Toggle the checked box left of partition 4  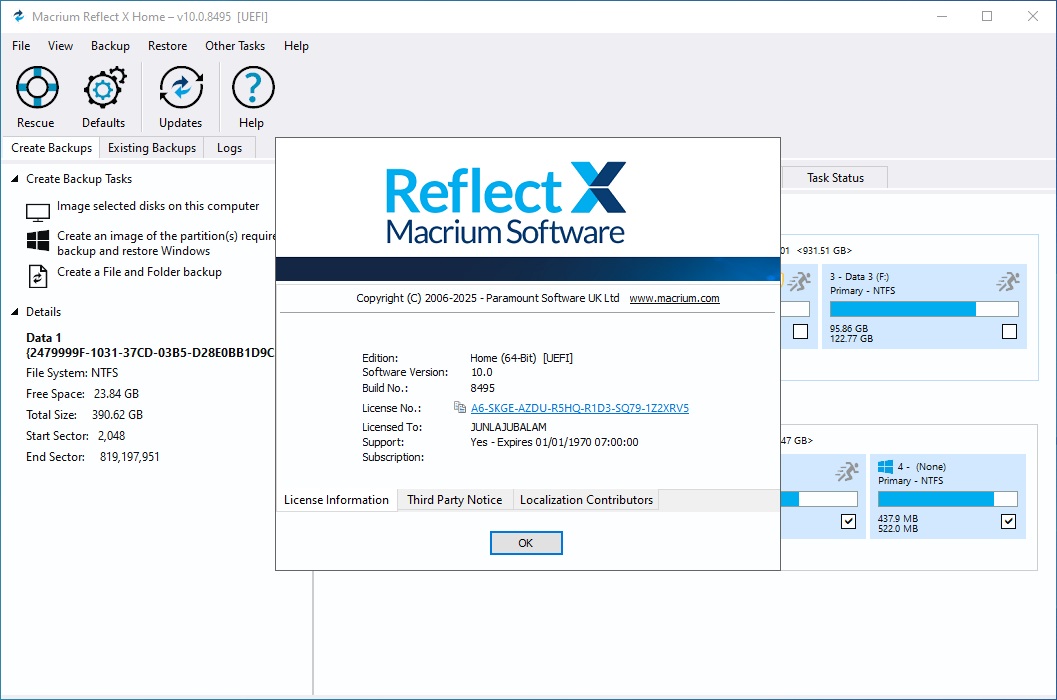[848, 521]
